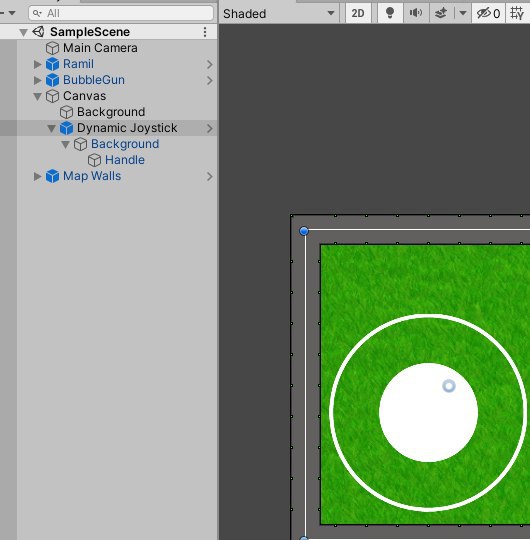
Task: Click the Ramil prefab cube icon
Action: [x=52, y=64]
